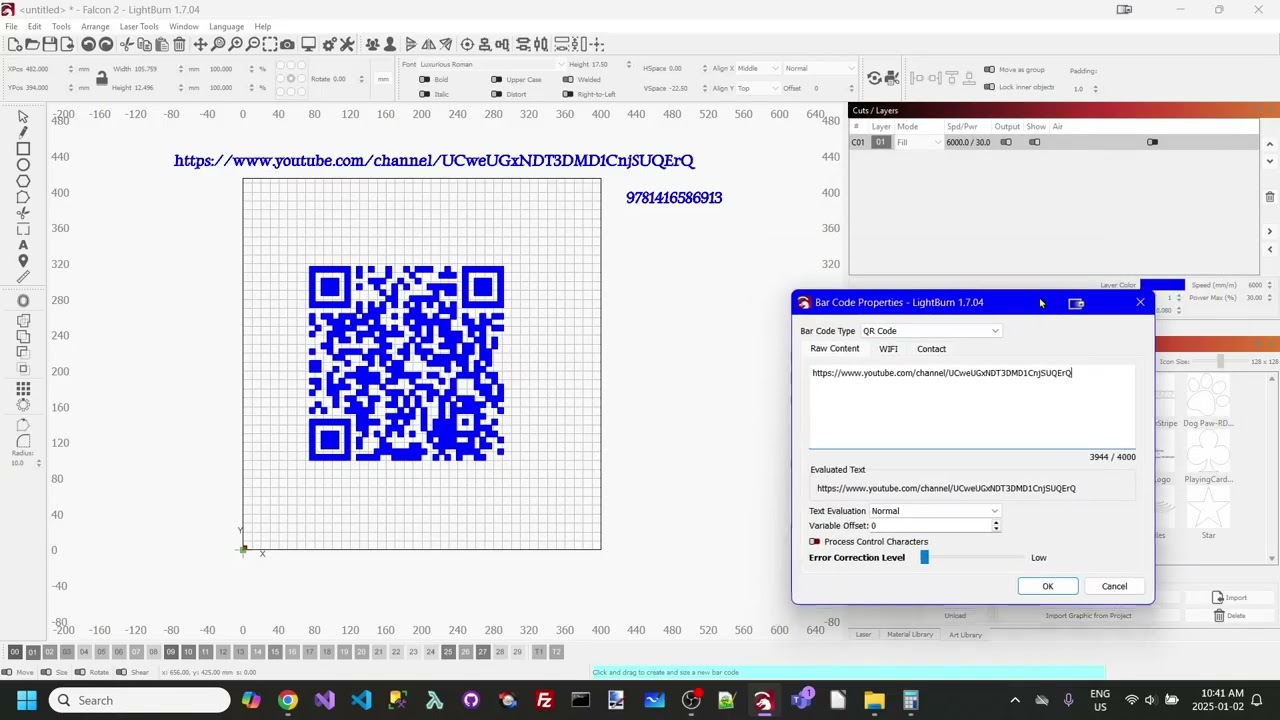This screenshot has width=1280, height=720.
Task: Select the Position Laser pin tool
Action: (23, 261)
